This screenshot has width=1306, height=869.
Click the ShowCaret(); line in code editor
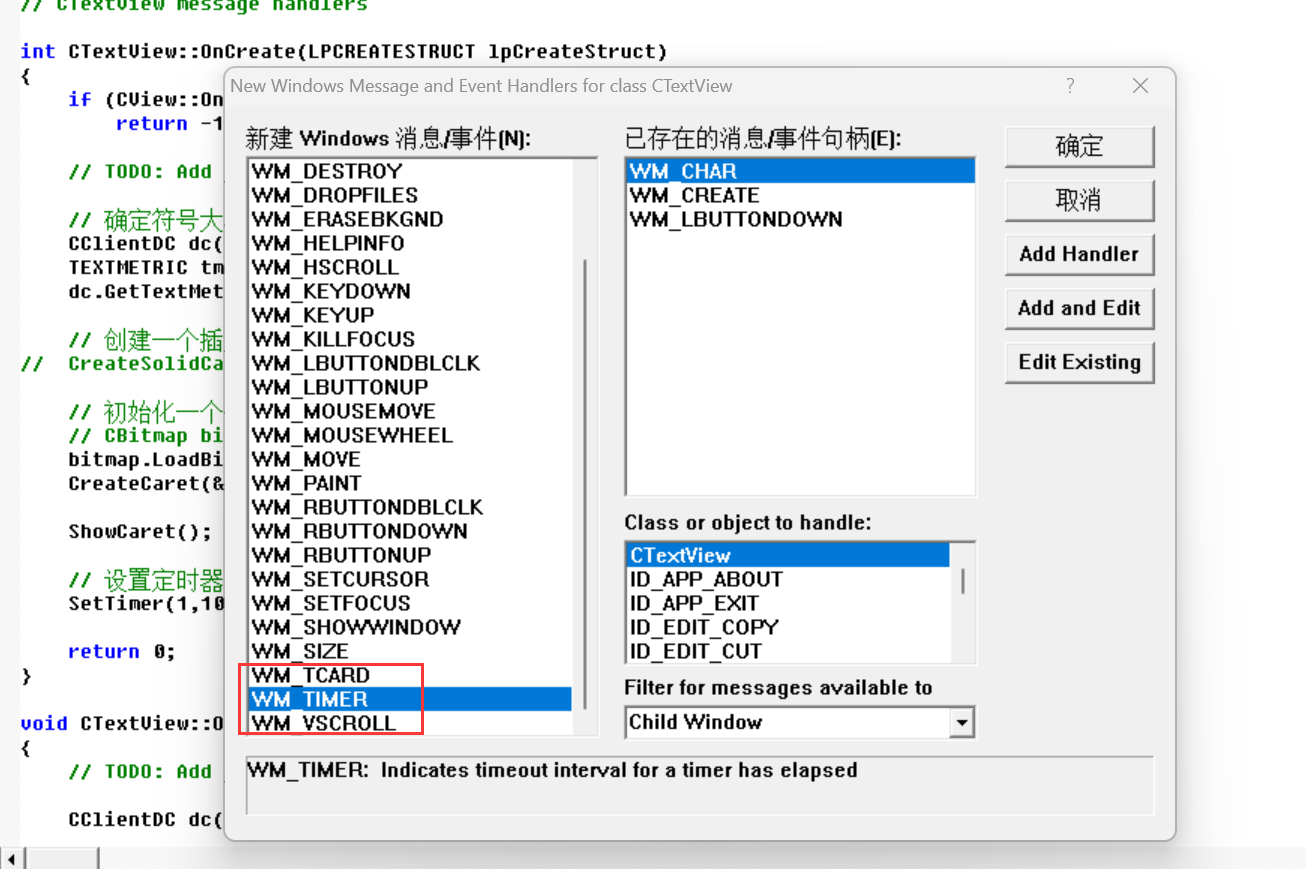tap(140, 531)
